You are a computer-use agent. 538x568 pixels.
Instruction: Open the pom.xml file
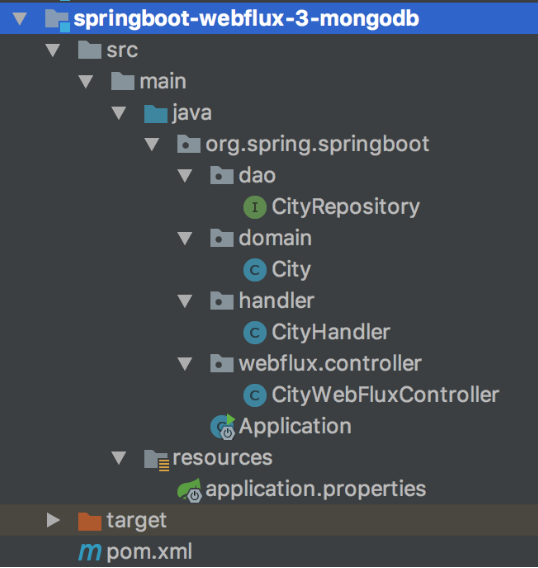click(x=149, y=552)
